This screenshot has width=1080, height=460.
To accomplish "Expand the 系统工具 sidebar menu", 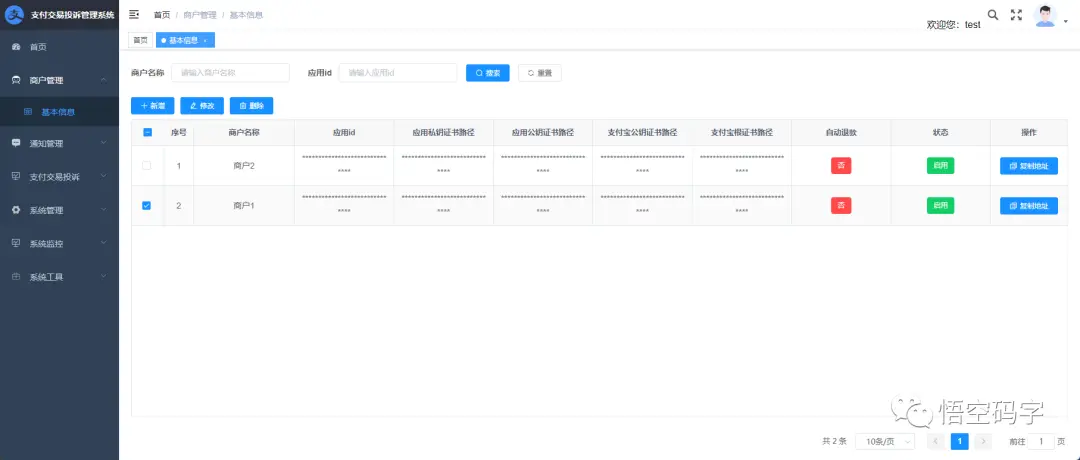I will tap(59, 277).
